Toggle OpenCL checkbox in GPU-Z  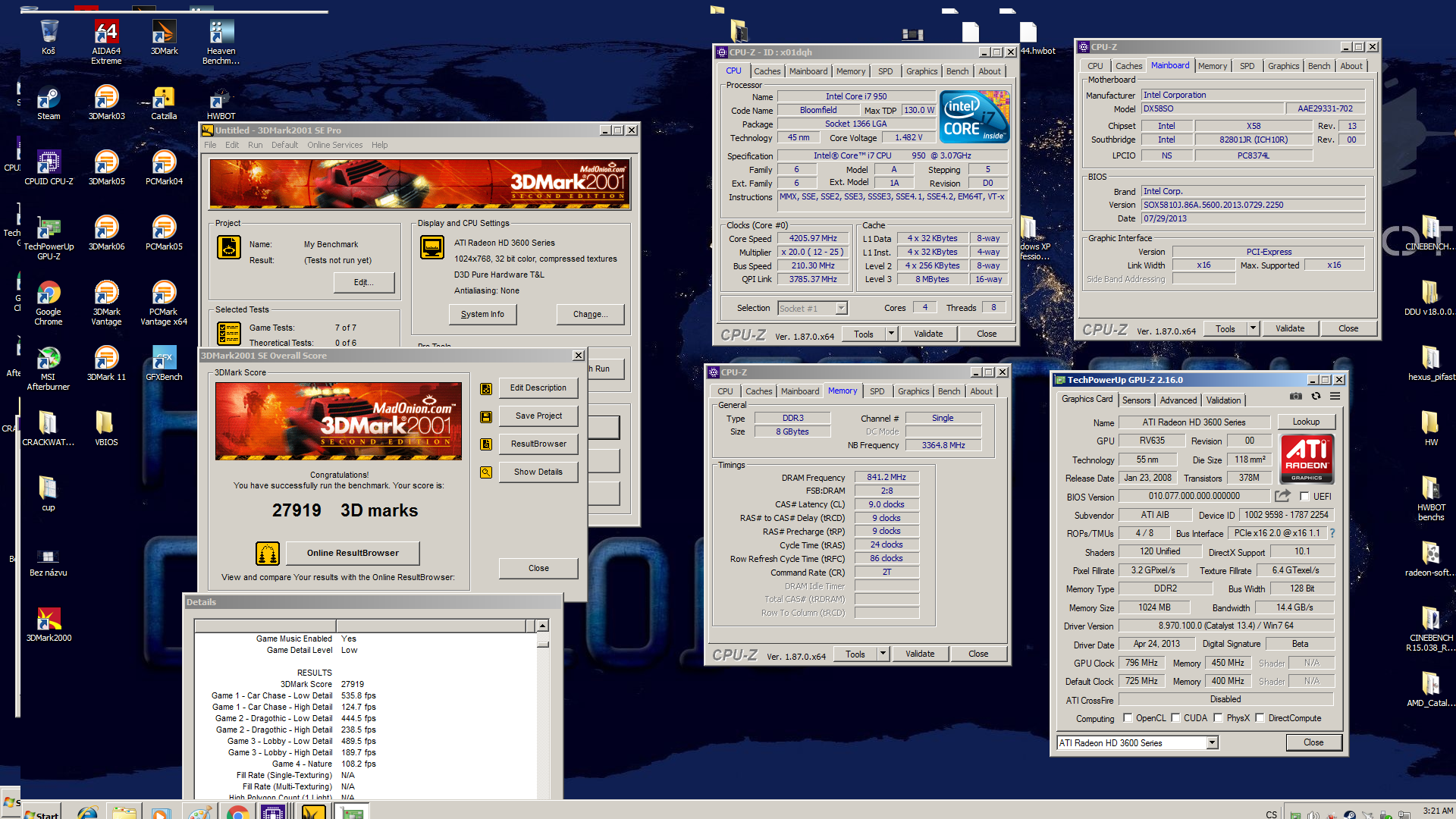1128,718
